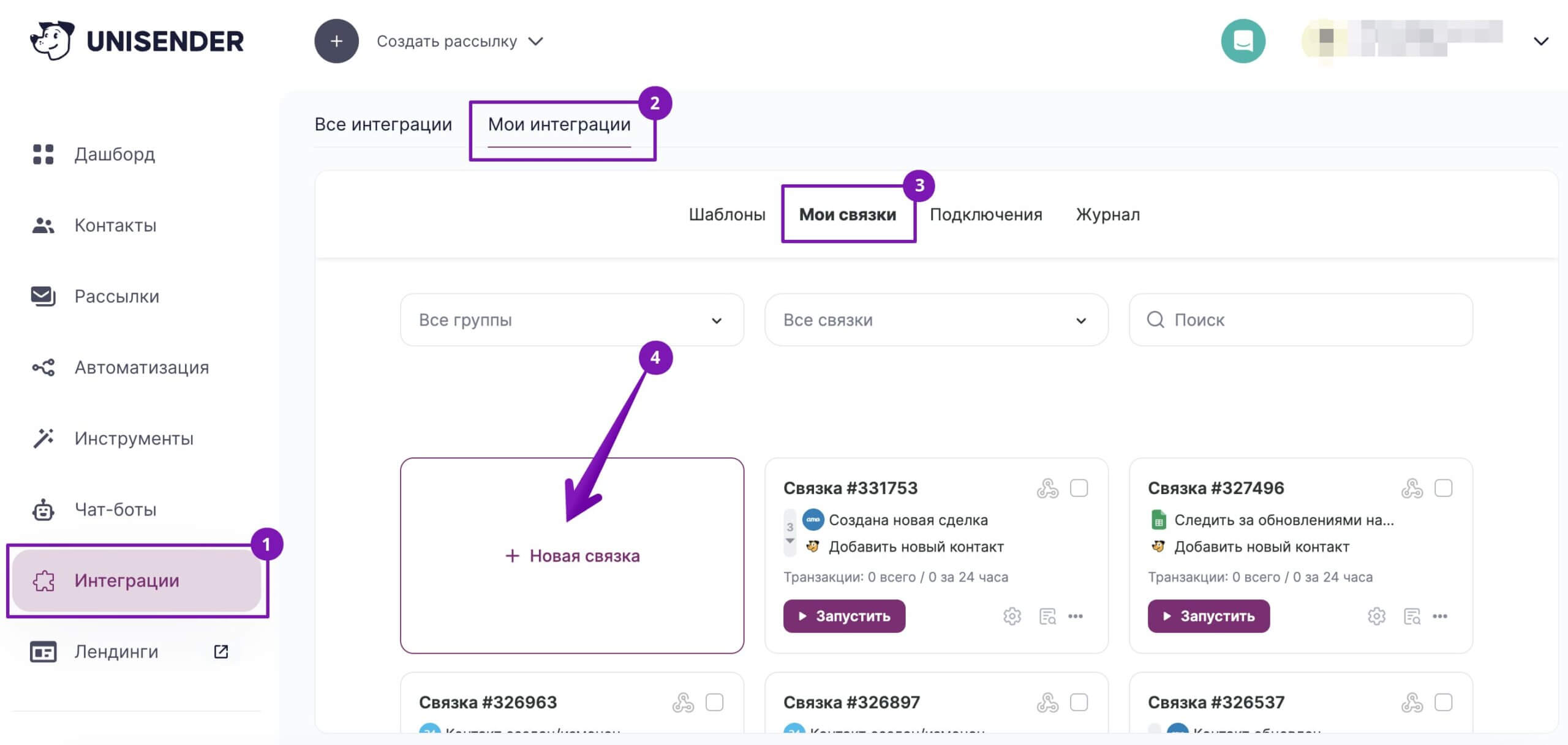Image resolution: width=1568 pixels, height=745 pixels.
Task: Expand the account menu chevron
Action: click(1541, 41)
